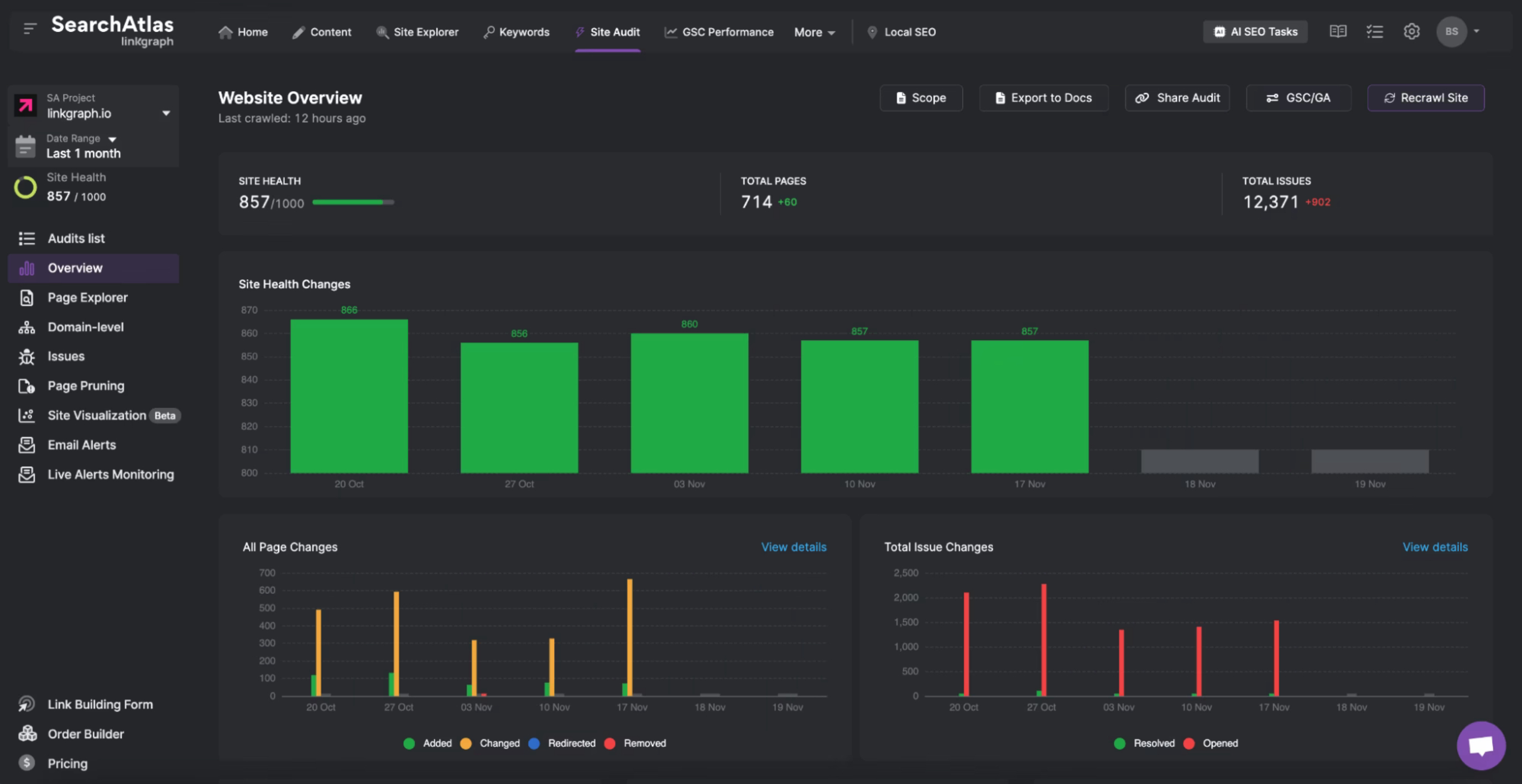Open the Page Explorer sidebar section

tap(87, 297)
